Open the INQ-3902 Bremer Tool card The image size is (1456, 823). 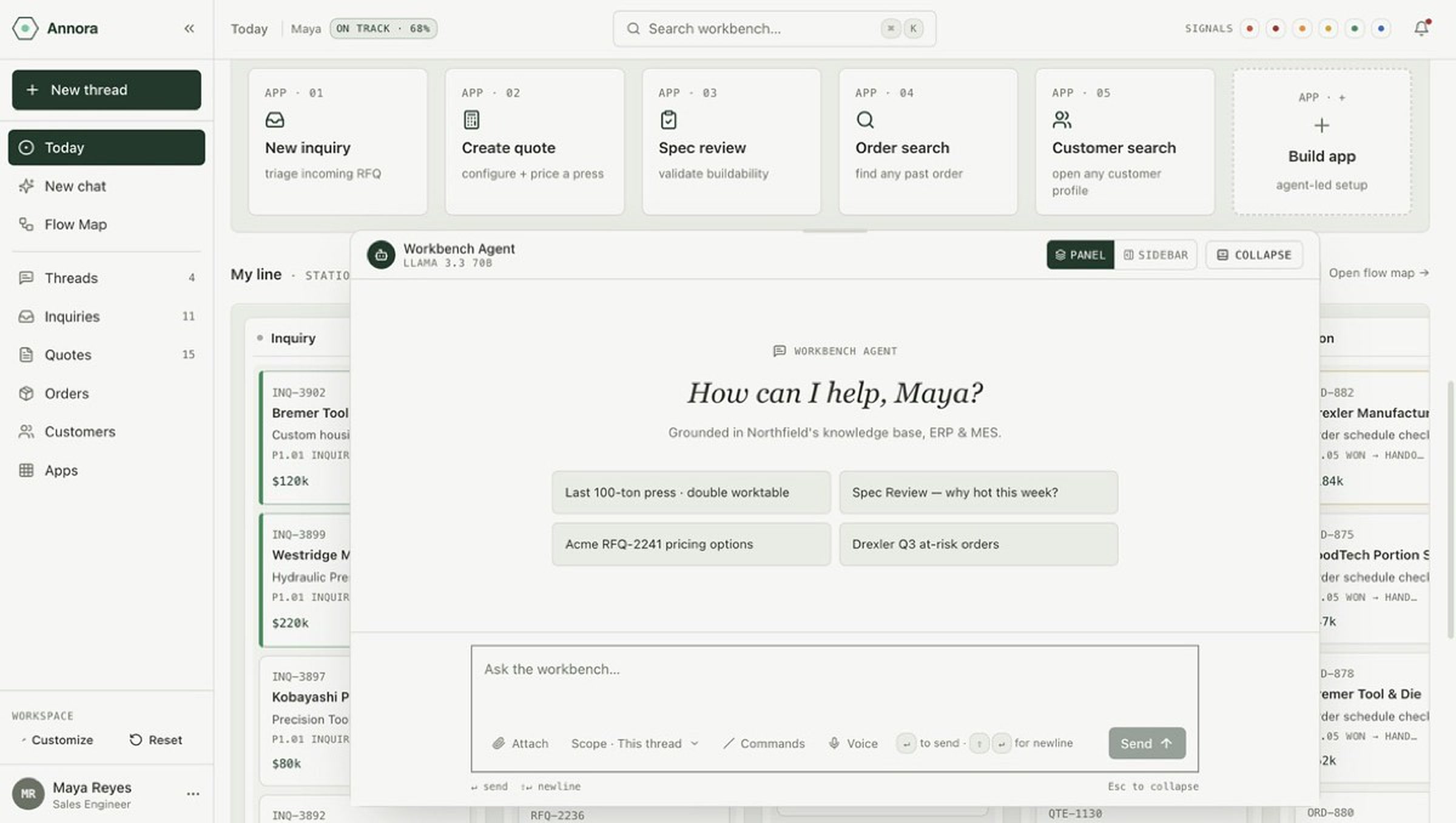[x=305, y=438]
